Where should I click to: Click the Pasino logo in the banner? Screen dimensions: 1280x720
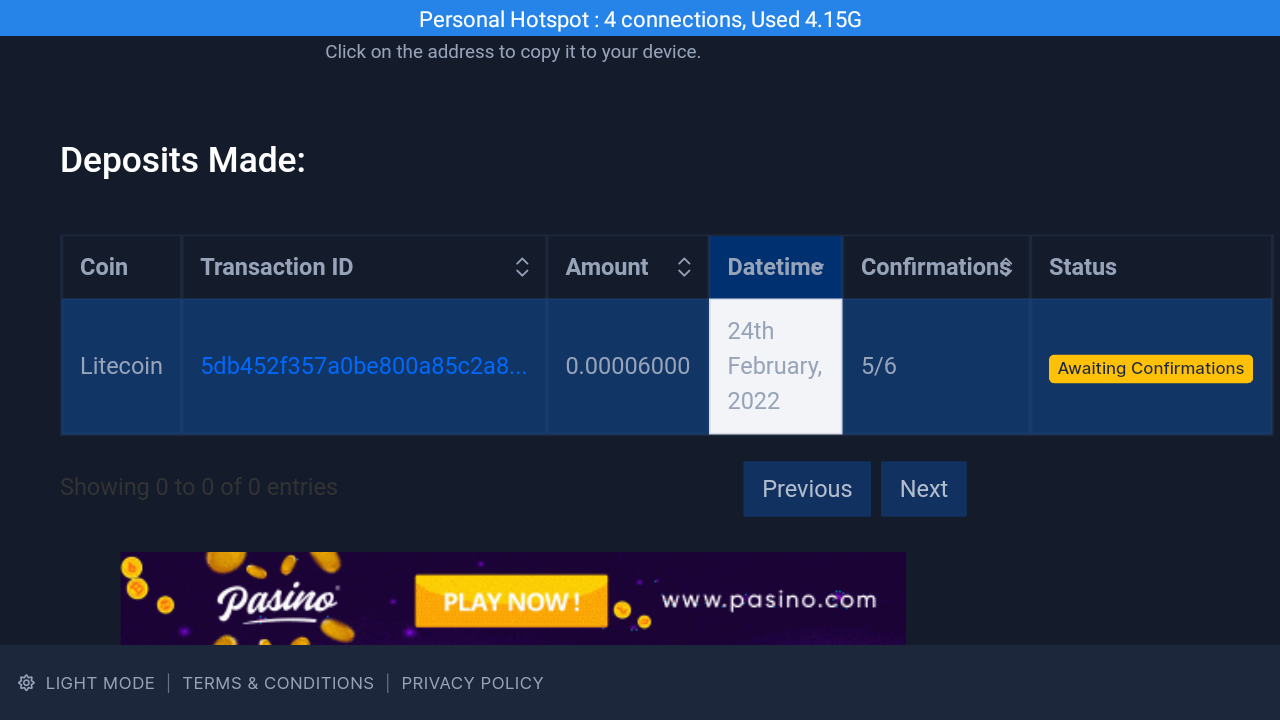tap(277, 600)
